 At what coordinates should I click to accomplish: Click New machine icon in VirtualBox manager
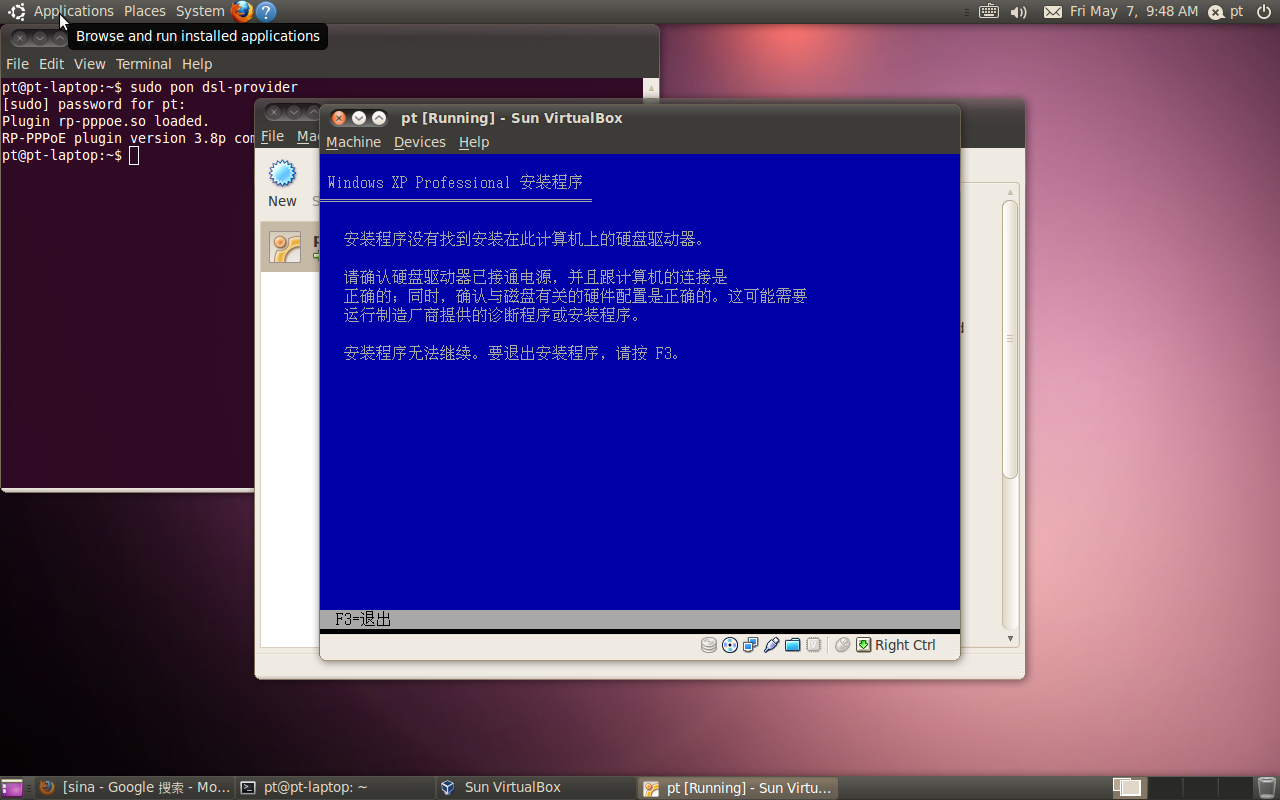(283, 183)
